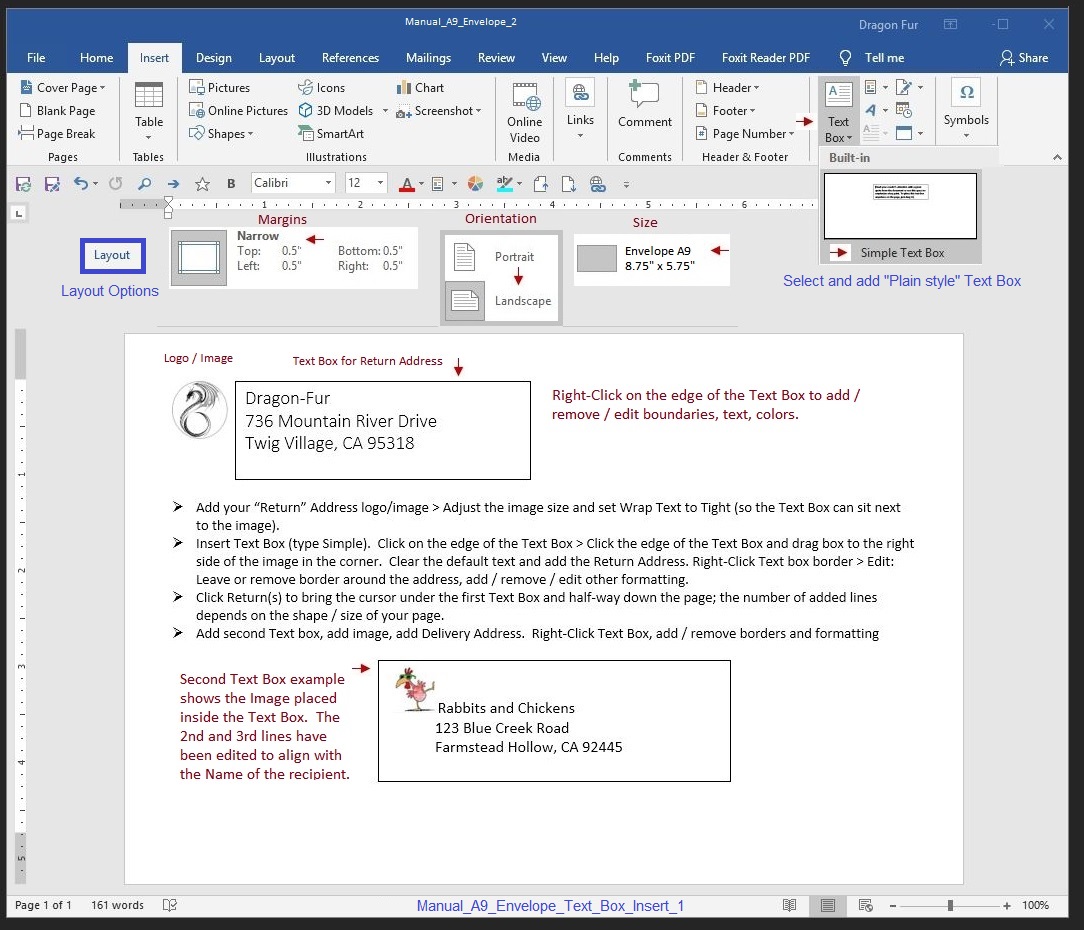1084x930 pixels.
Task: Insert the Date and Time
Action: pyautogui.click(x=904, y=110)
